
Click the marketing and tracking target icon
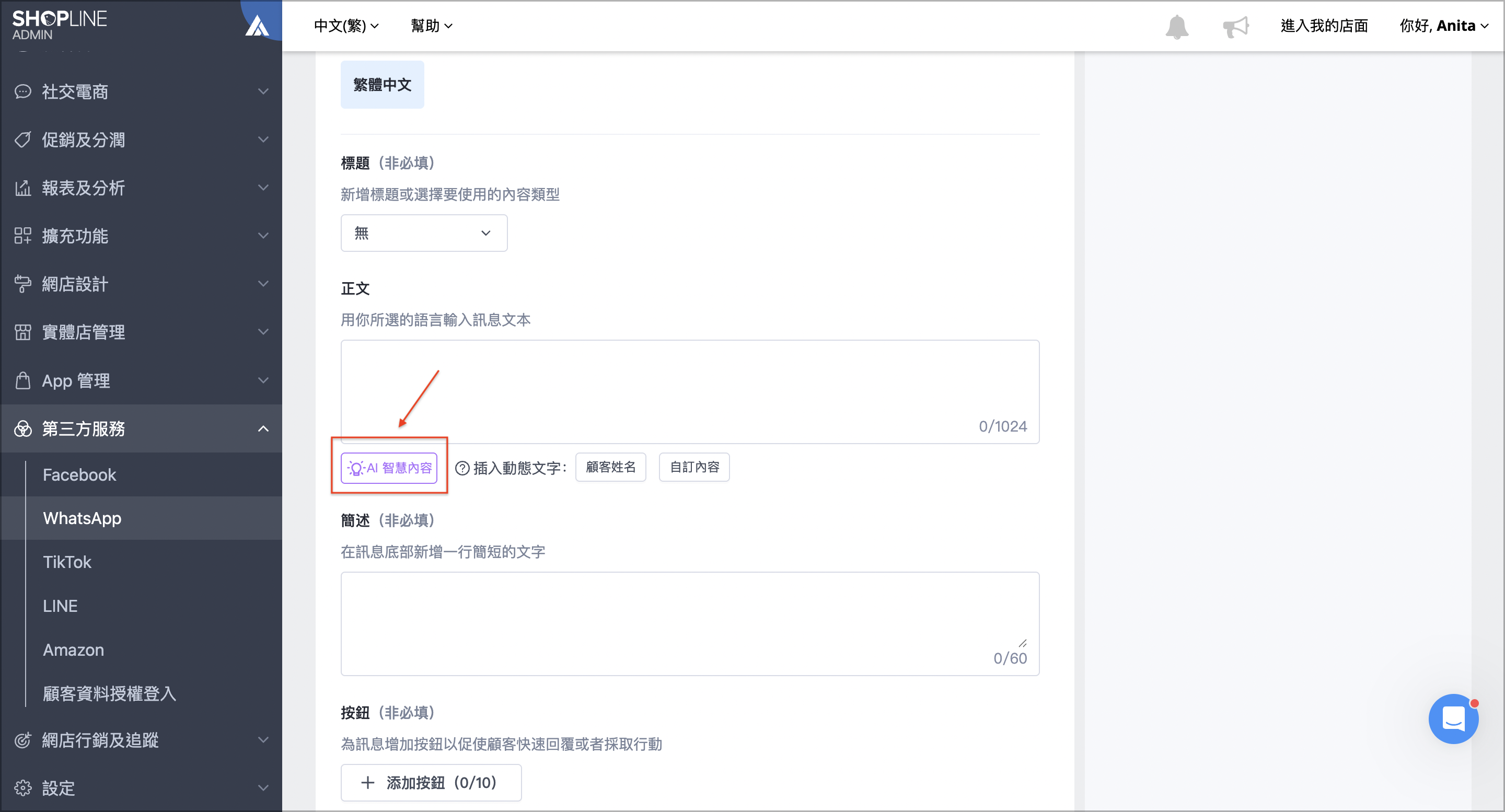click(23, 740)
